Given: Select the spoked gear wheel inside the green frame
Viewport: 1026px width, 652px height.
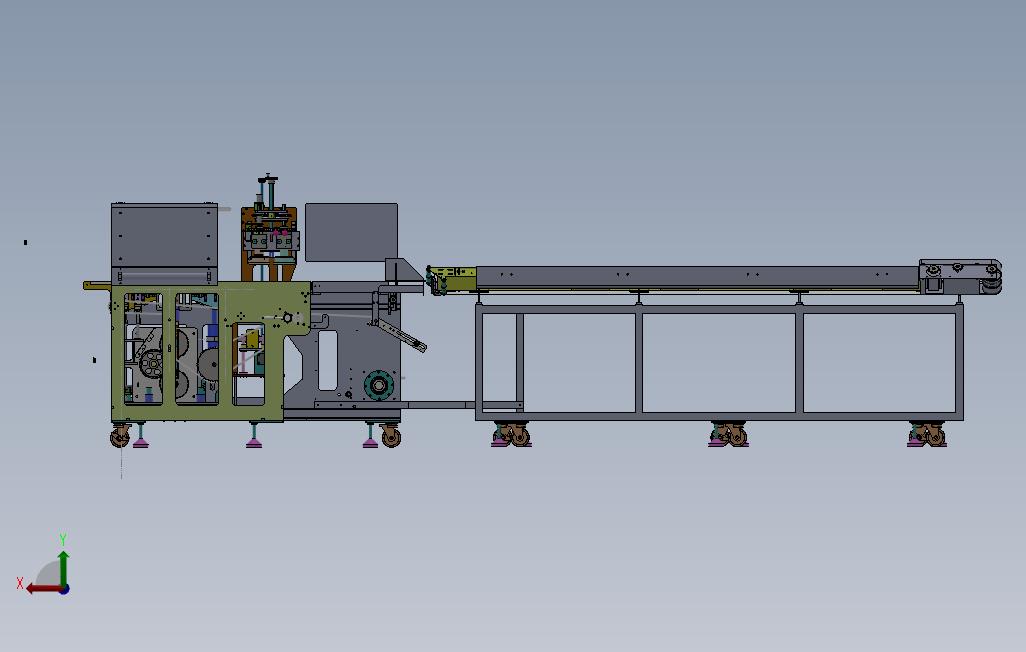Looking at the screenshot, I should (152, 363).
